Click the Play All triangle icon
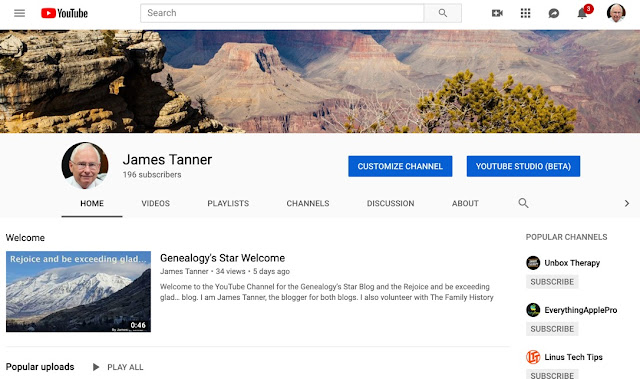The image size is (640, 379). pyautogui.click(x=96, y=367)
